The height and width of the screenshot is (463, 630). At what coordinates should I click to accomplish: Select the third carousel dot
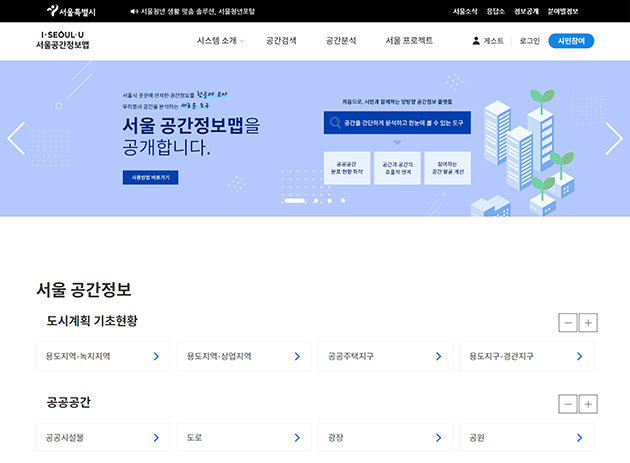329,201
